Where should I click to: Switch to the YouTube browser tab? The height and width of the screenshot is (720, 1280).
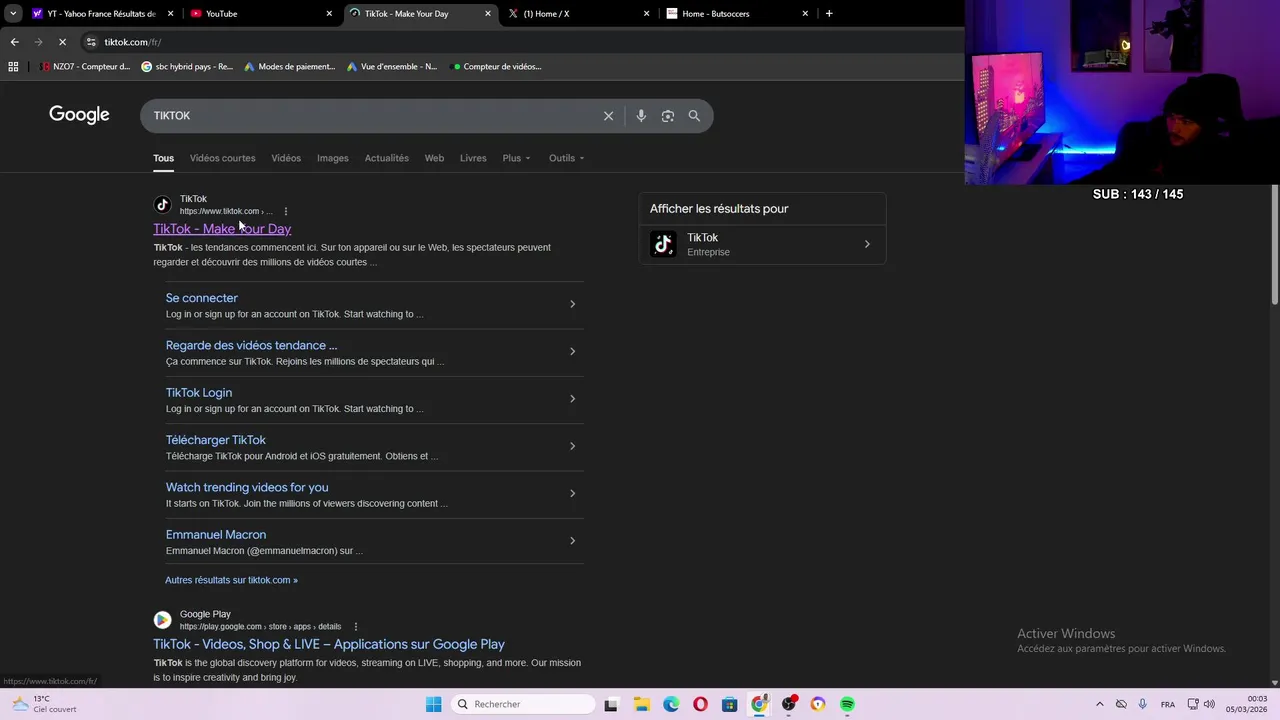pos(262,14)
